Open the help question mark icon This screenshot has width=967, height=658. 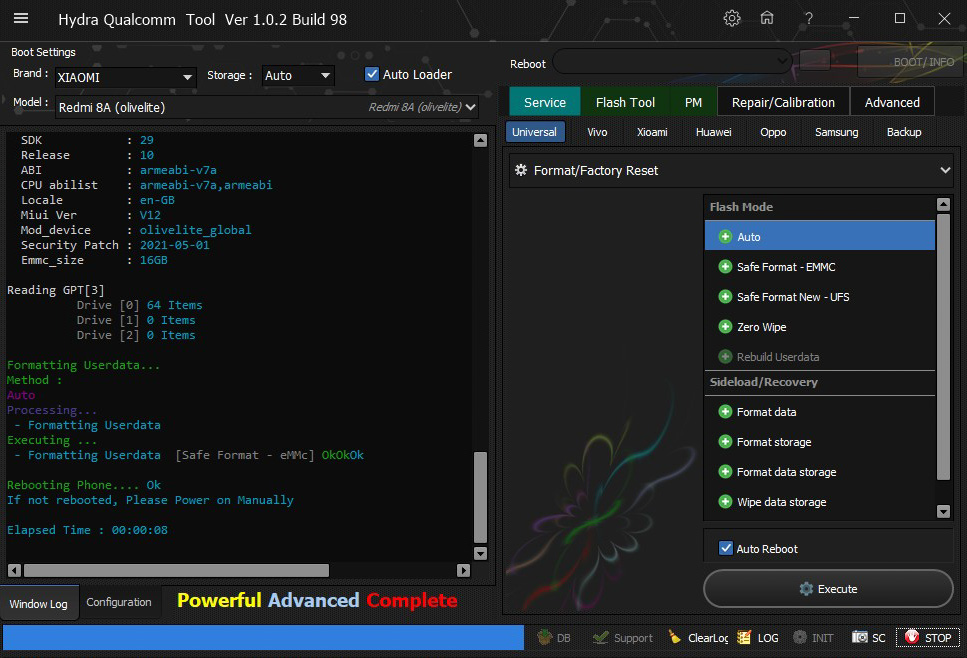coord(809,19)
